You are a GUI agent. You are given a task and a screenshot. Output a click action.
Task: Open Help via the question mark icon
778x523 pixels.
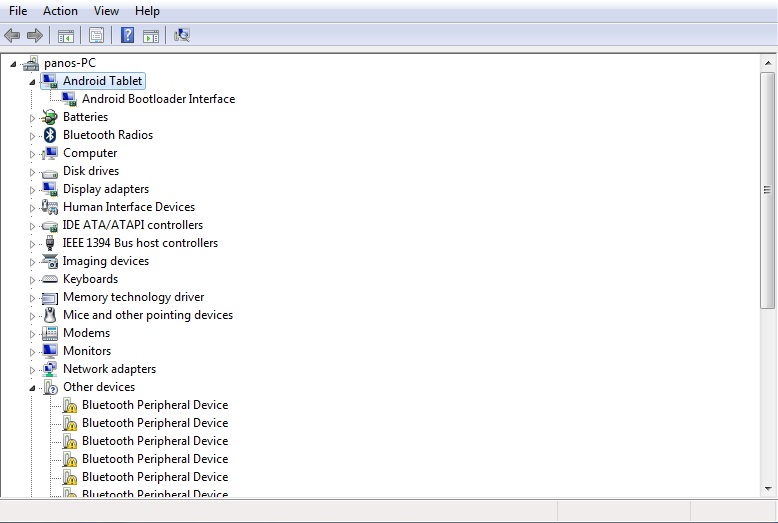(x=127, y=36)
